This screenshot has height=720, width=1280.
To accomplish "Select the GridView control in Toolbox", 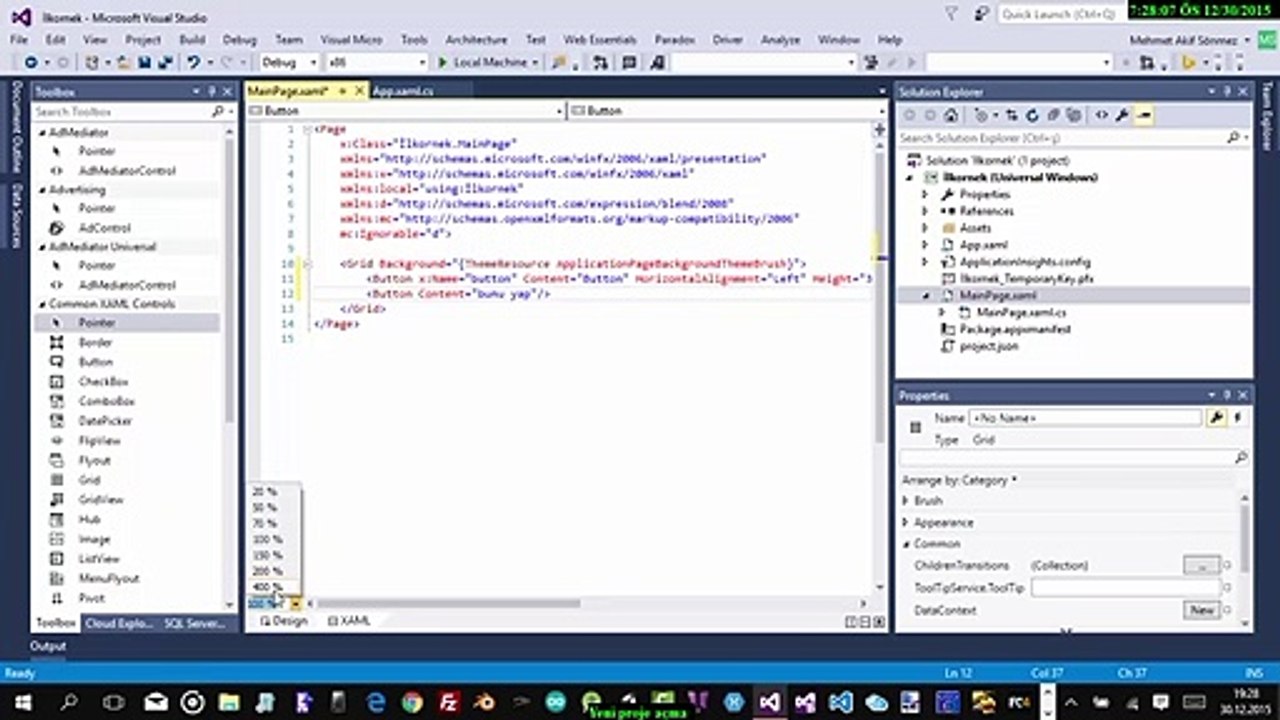I will point(101,499).
